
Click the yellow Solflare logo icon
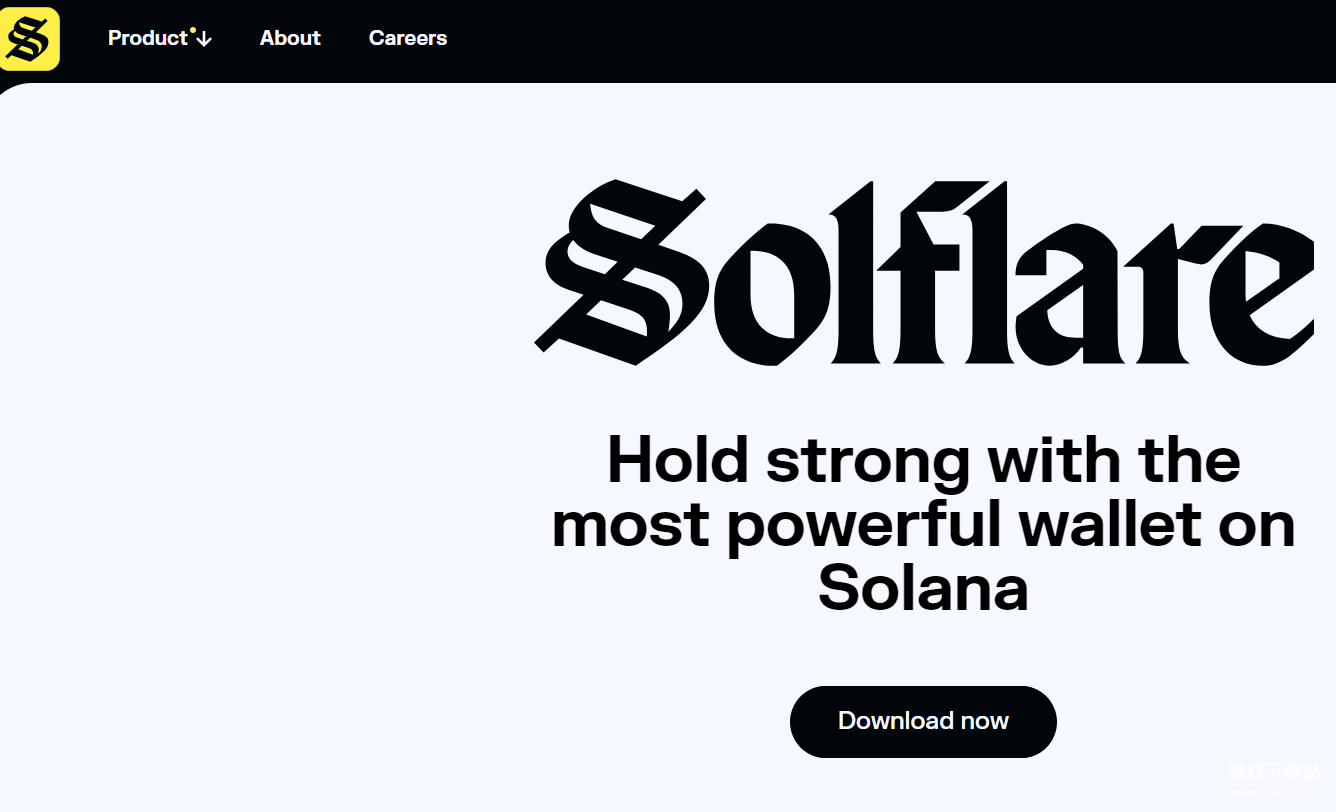point(28,39)
